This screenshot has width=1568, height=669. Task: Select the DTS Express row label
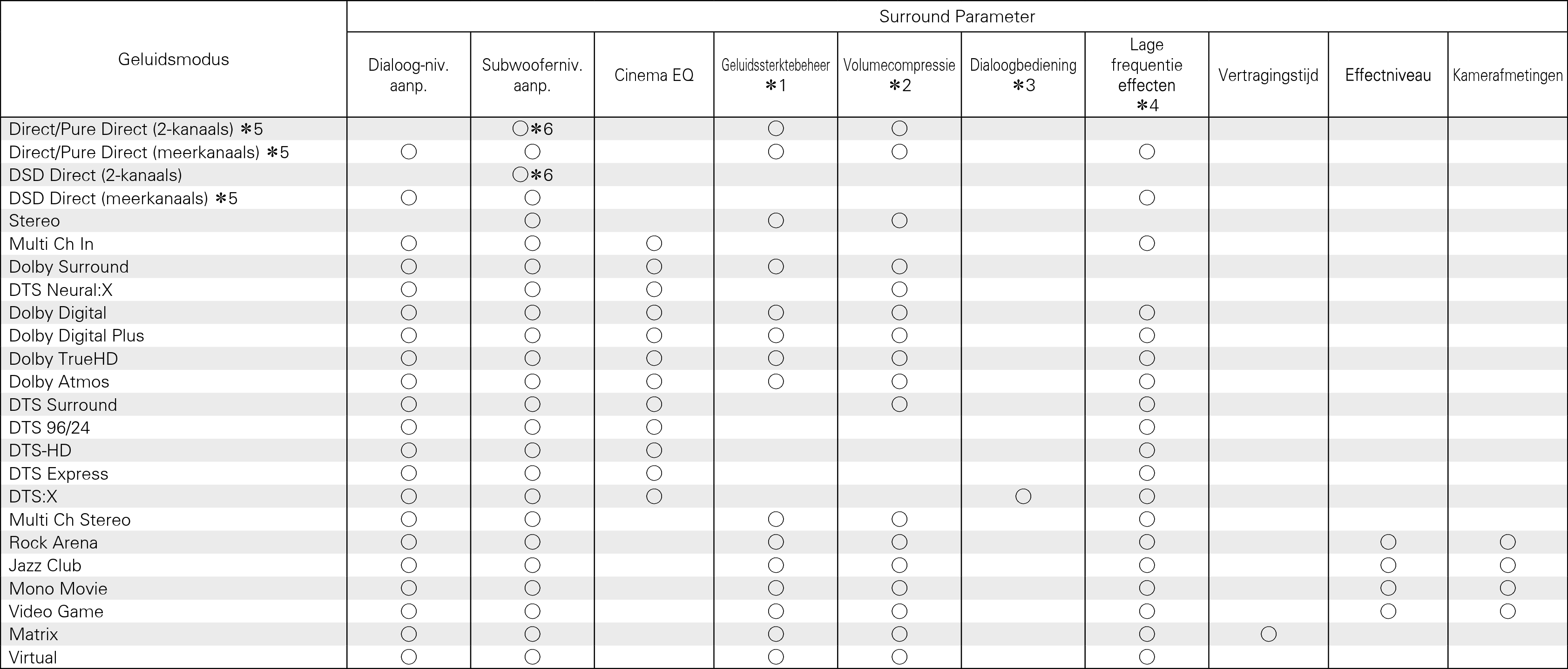pyautogui.click(x=59, y=474)
